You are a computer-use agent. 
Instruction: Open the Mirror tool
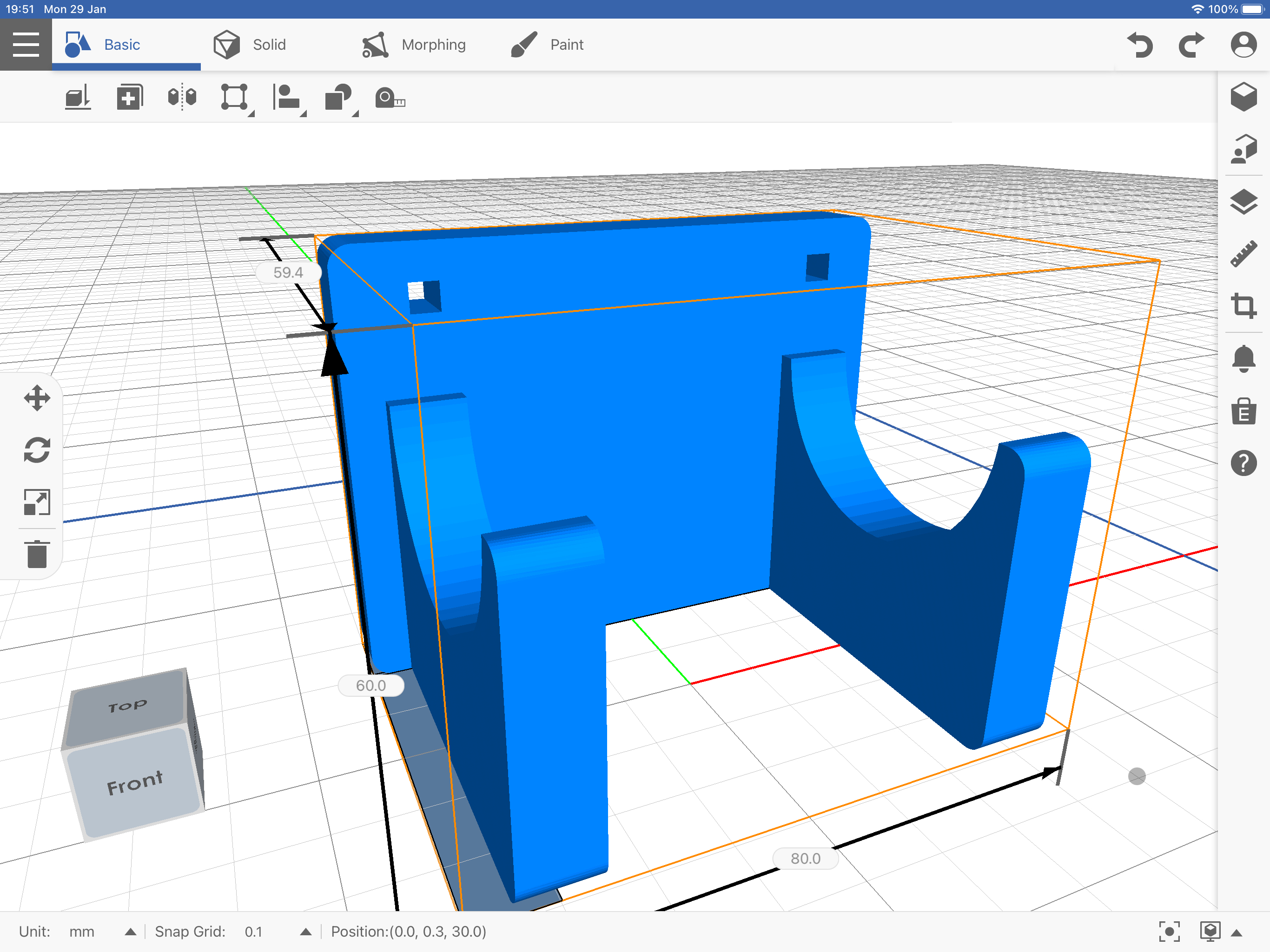[x=182, y=97]
